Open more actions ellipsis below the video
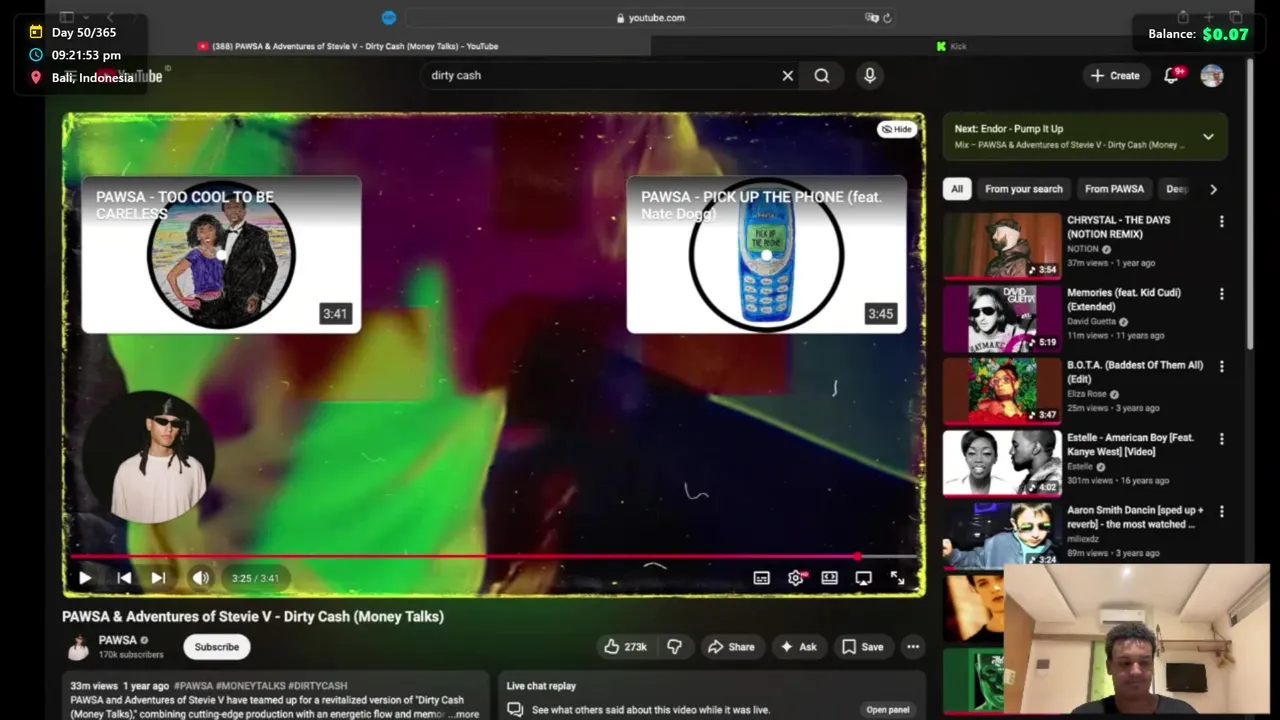 coord(913,647)
